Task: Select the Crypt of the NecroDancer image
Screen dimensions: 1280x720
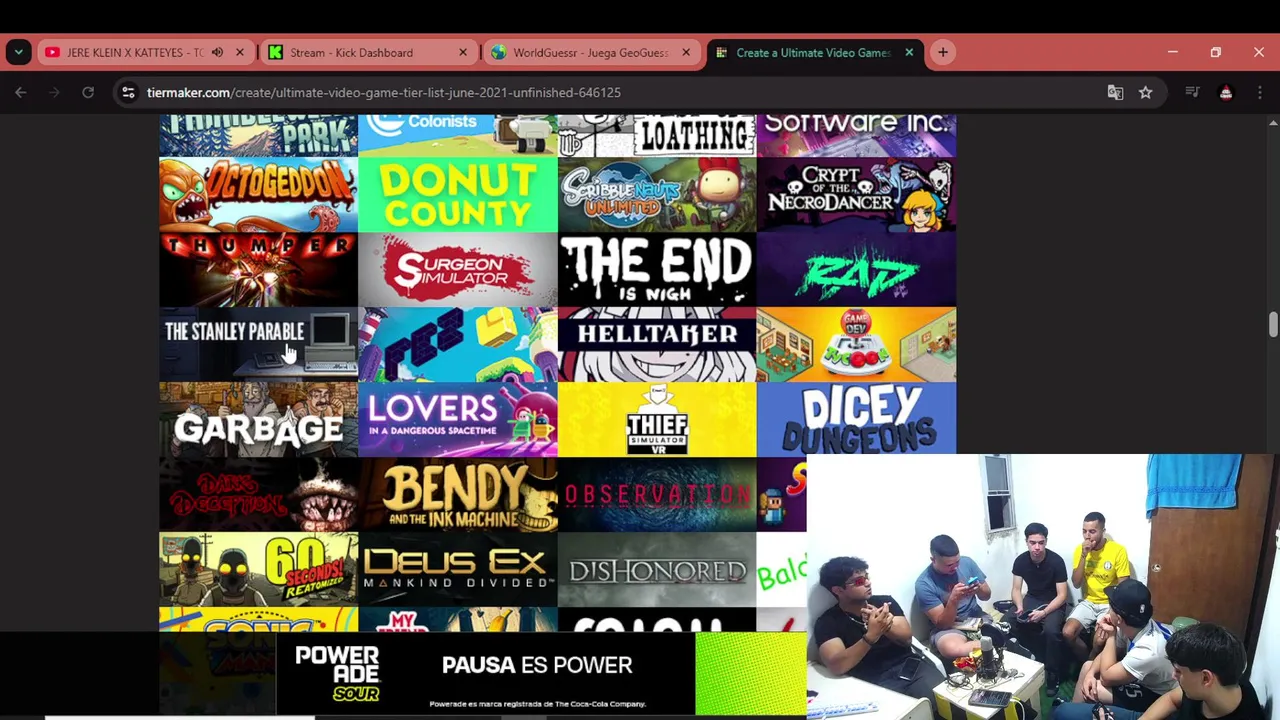Action: click(856, 194)
